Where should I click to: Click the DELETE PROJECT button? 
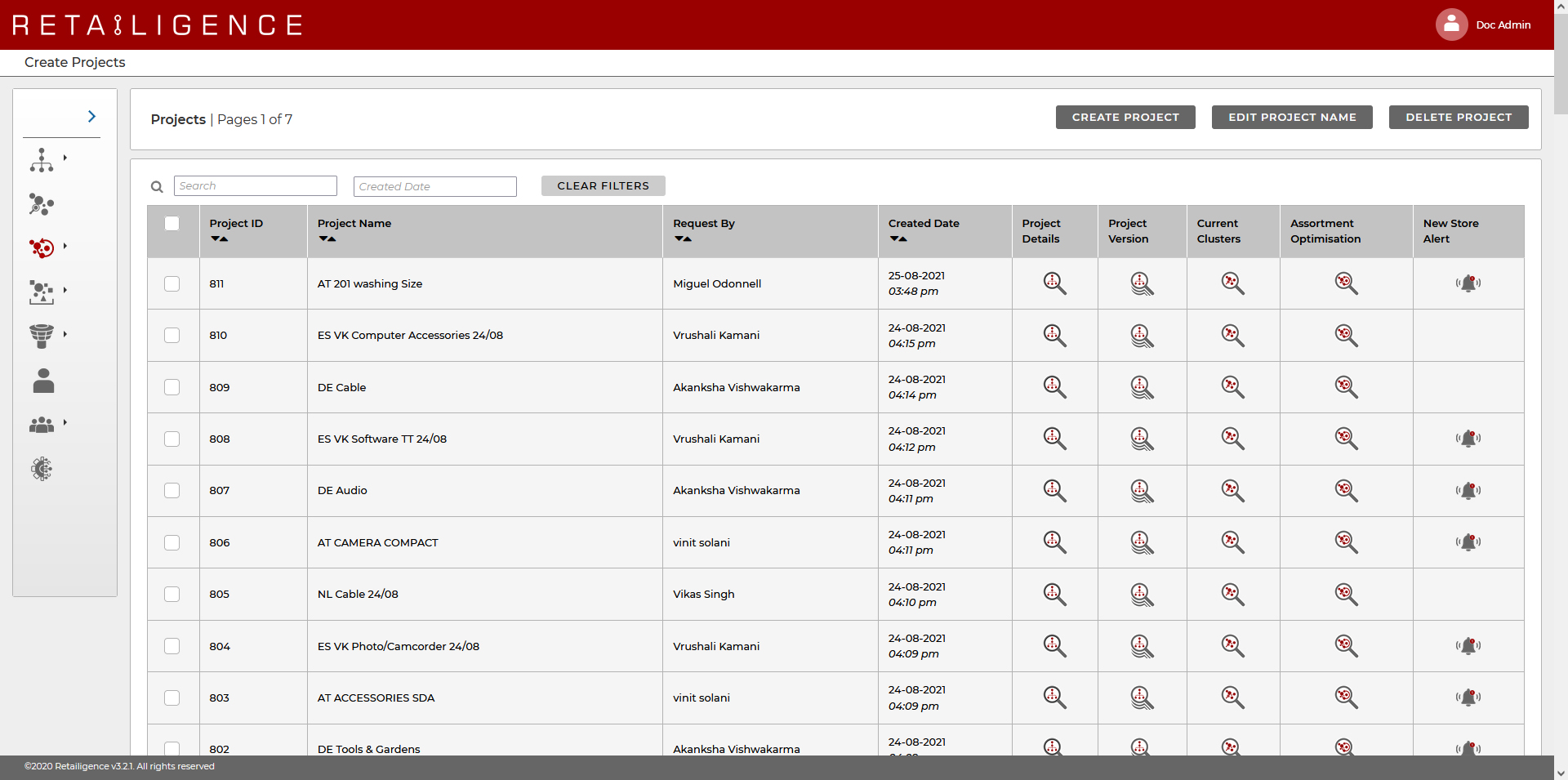[1459, 118]
